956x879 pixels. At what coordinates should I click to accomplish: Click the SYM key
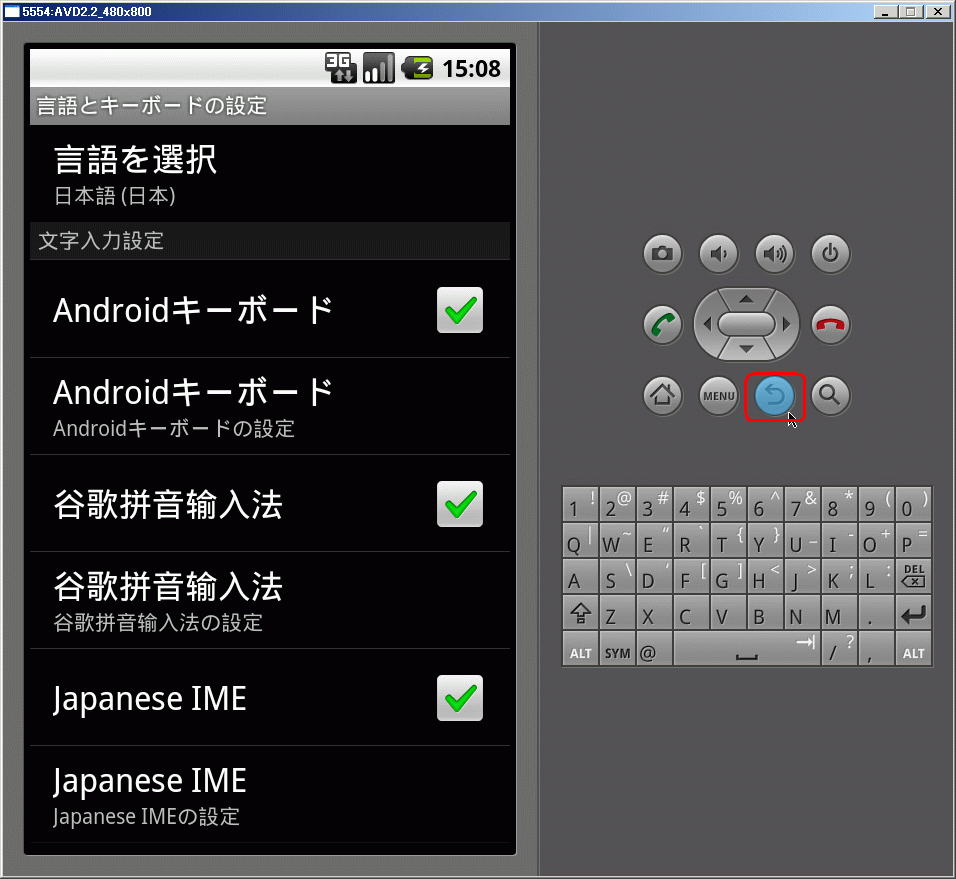[617, 649]
